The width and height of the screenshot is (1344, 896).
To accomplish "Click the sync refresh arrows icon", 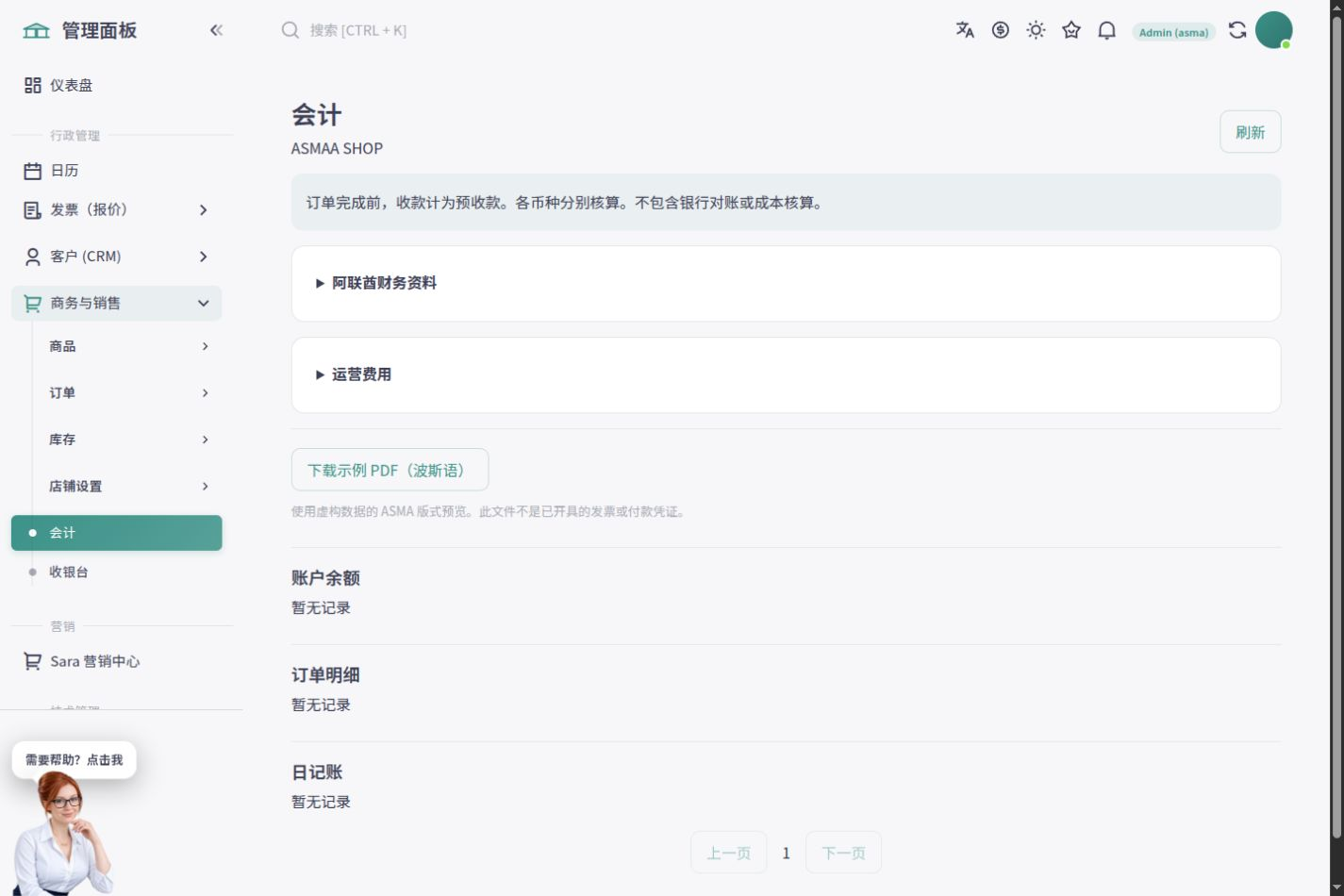I will (x=1237, y=30).
